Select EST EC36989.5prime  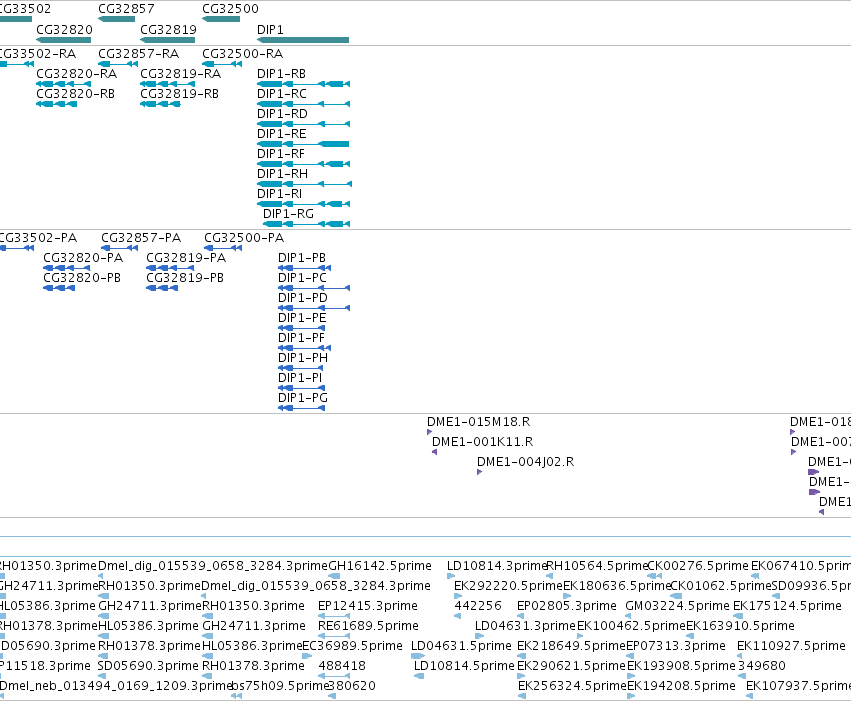coord(352,646)
